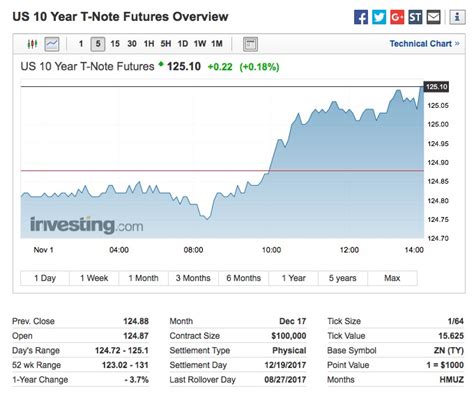The image size is (474, 400).
Task: Open the Technical Chart link
Action: coord(424,44)
